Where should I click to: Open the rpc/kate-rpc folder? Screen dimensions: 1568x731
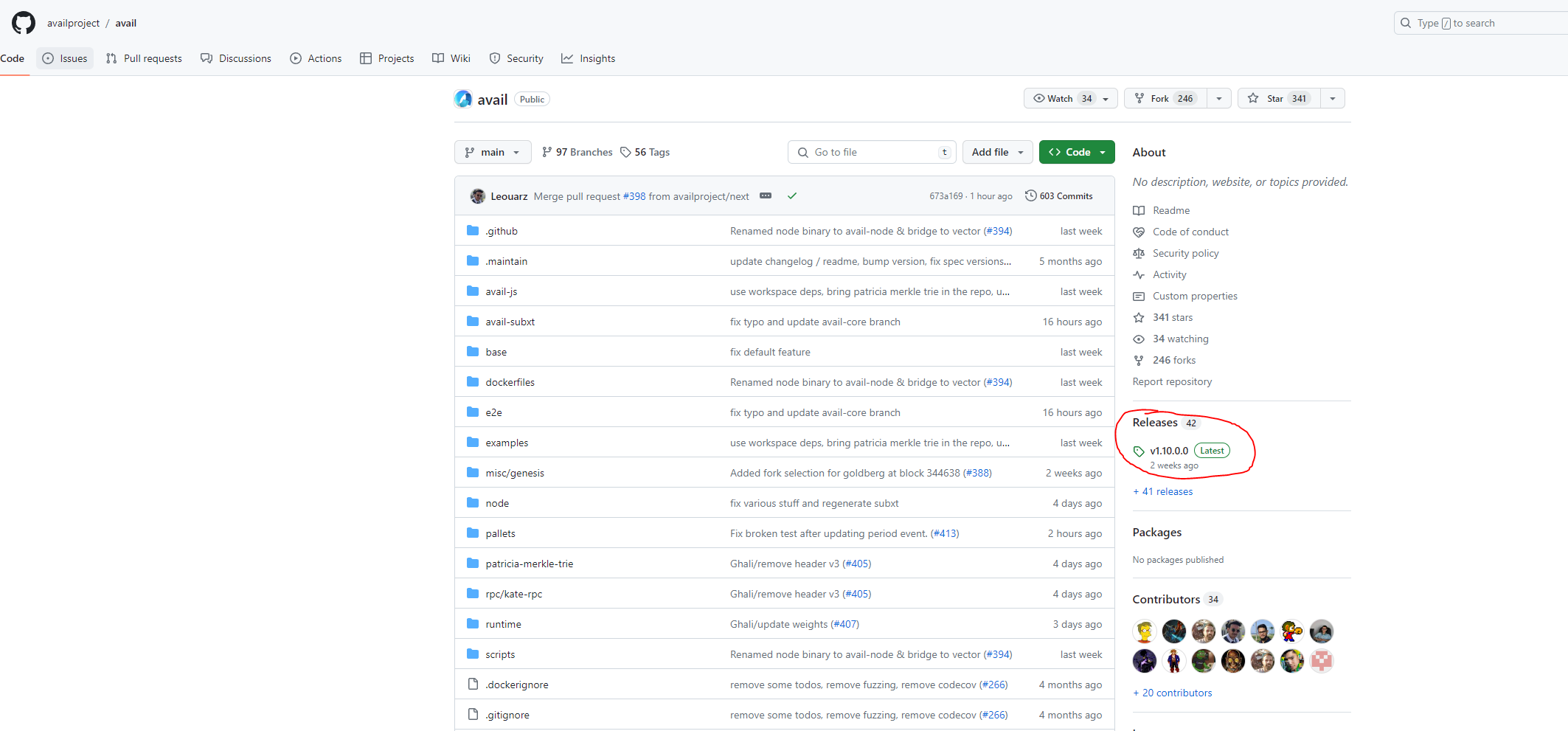tap(514, 595)
